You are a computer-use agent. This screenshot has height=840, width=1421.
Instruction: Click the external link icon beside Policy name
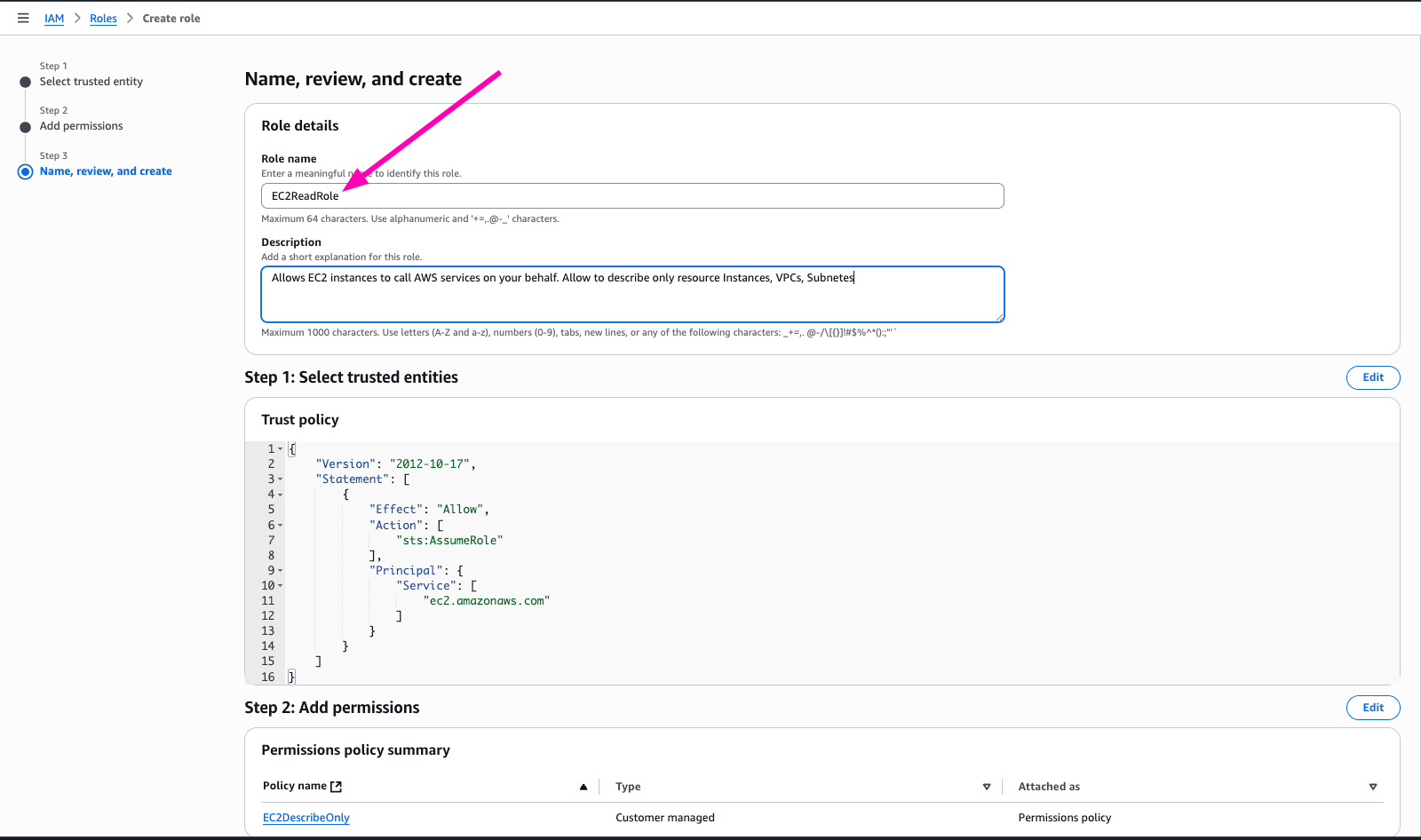point(337,787)
